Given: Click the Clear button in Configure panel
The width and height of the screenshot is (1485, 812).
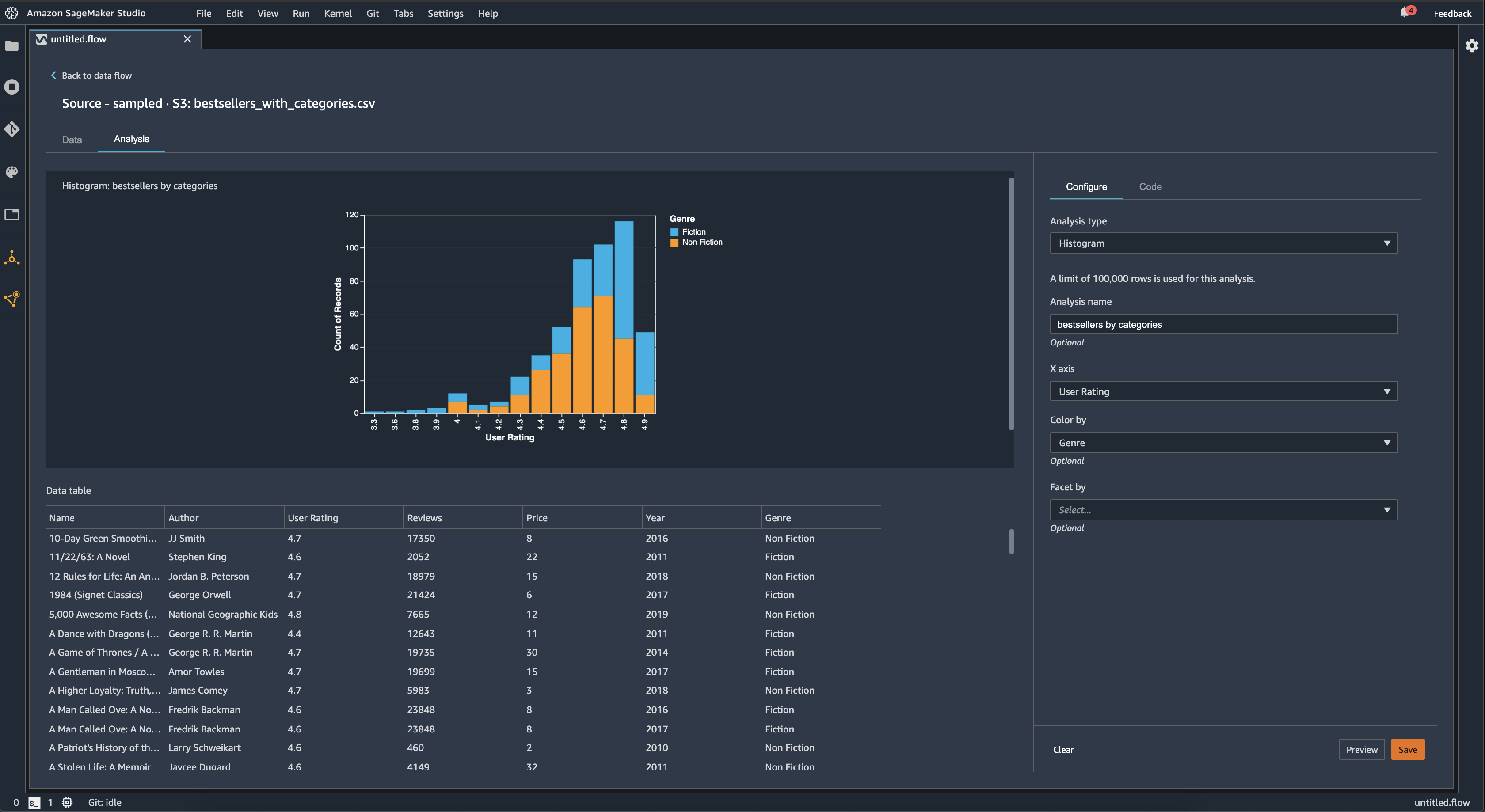Looking at the screenshot, I should pos(1063,749).
